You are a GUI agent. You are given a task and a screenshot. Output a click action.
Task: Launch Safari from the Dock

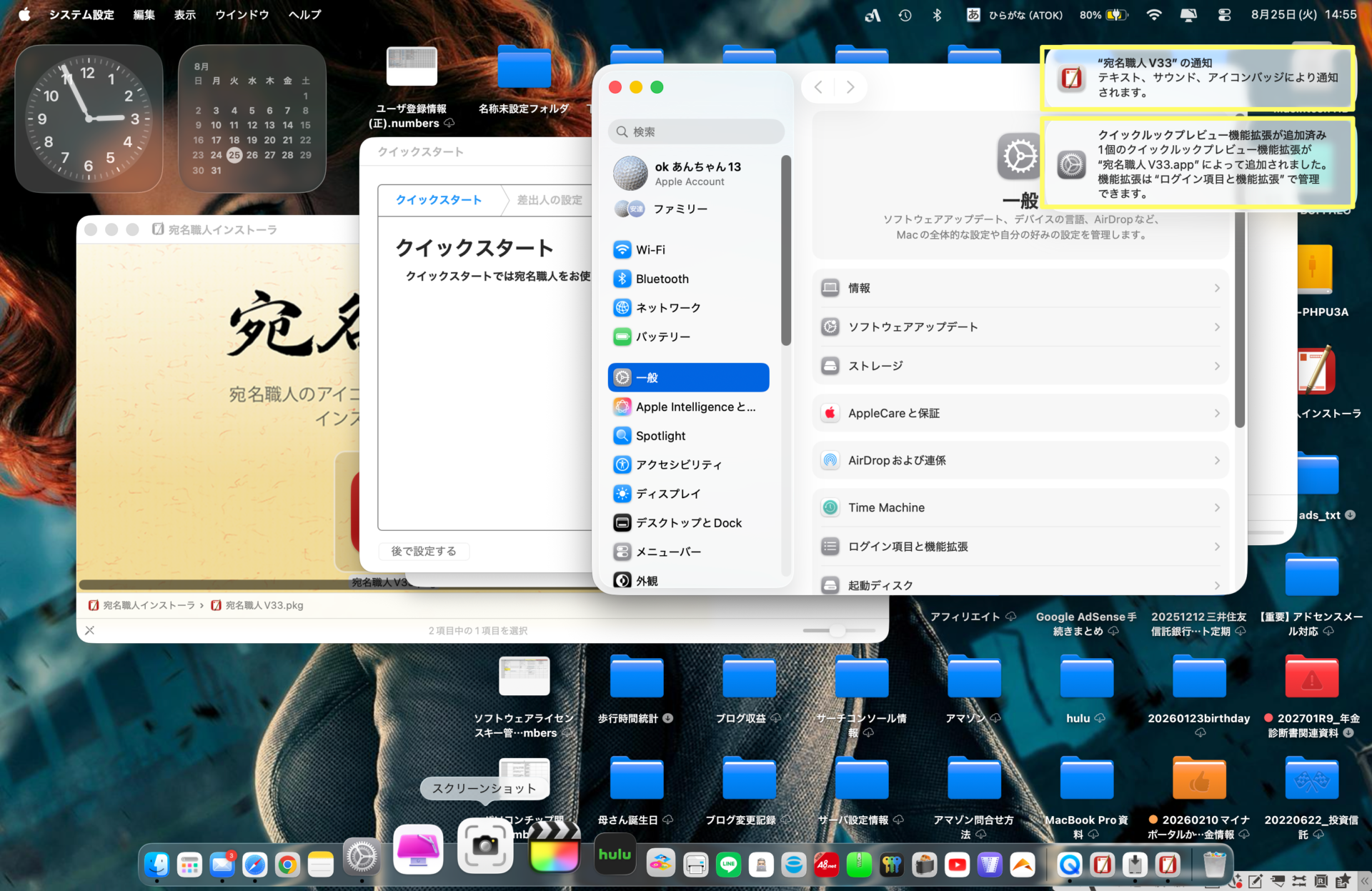tap(255, 865)
